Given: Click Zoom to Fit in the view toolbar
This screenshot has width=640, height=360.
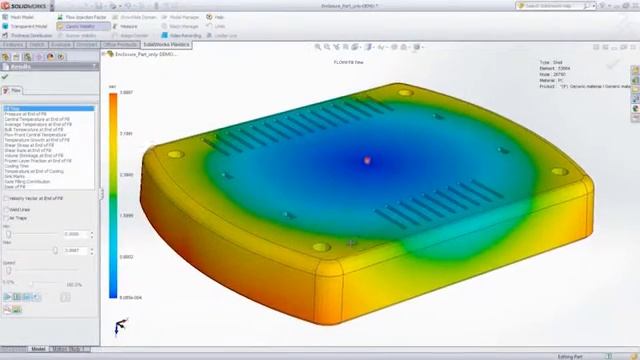Looking at the screenshot, I should [318, 47].
